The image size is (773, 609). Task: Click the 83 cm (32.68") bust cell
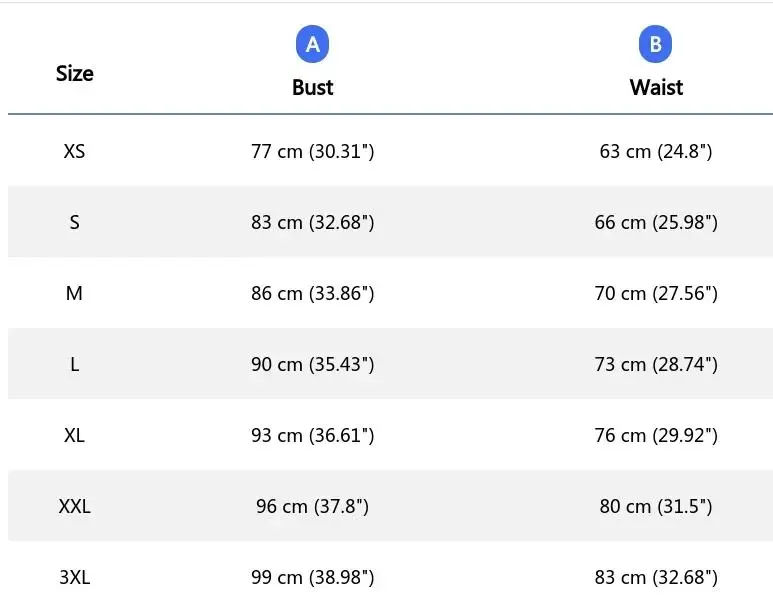[x=313, y=223]
